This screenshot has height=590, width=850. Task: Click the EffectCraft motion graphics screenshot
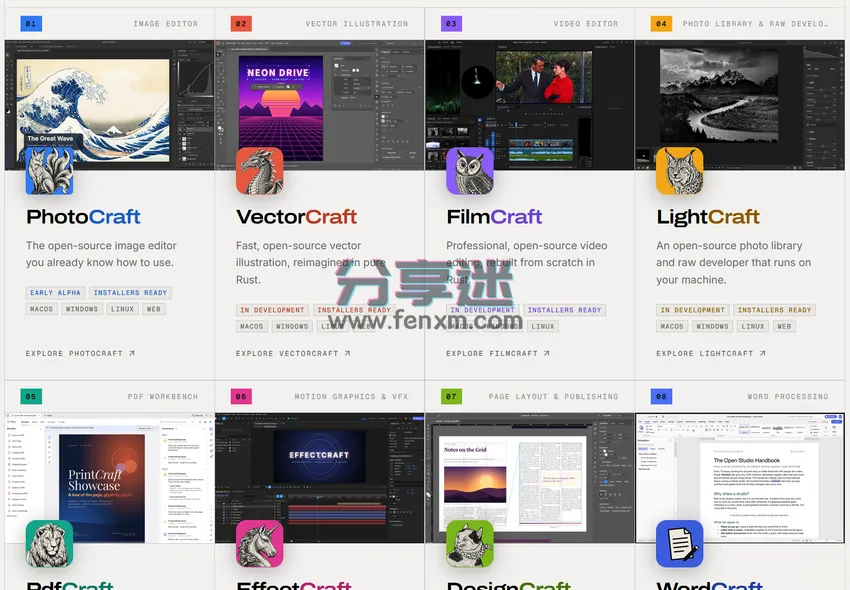[x=320, y=478]
